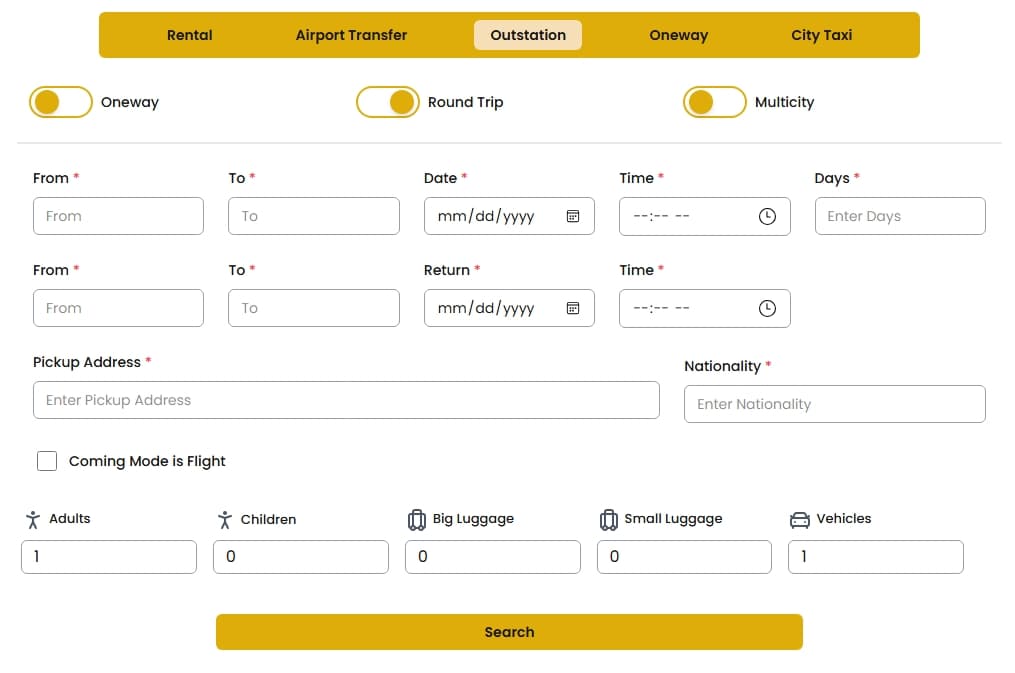Click the Vehicles car icon
The width and height of the screenshot is (1015, 673).
pyautogui.click(x=800, y=520)
